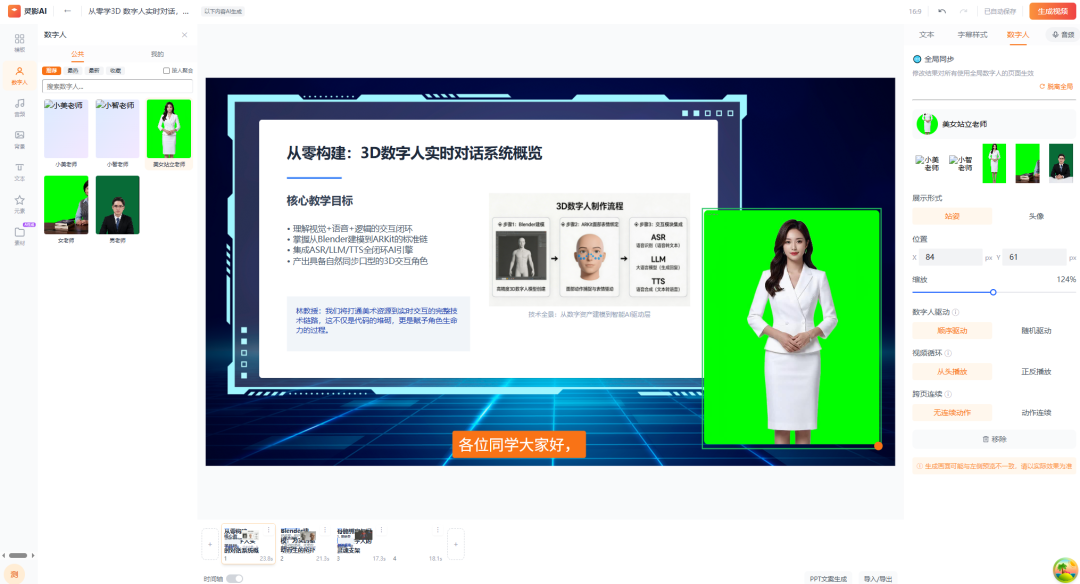1080x584 pixels.
Task: Select 动作连续 option
Action: pos(1036,413)
